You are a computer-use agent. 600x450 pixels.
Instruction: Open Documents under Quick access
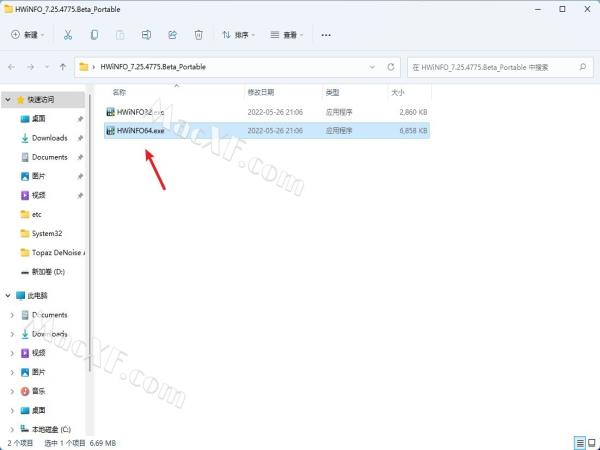(49, 157)
